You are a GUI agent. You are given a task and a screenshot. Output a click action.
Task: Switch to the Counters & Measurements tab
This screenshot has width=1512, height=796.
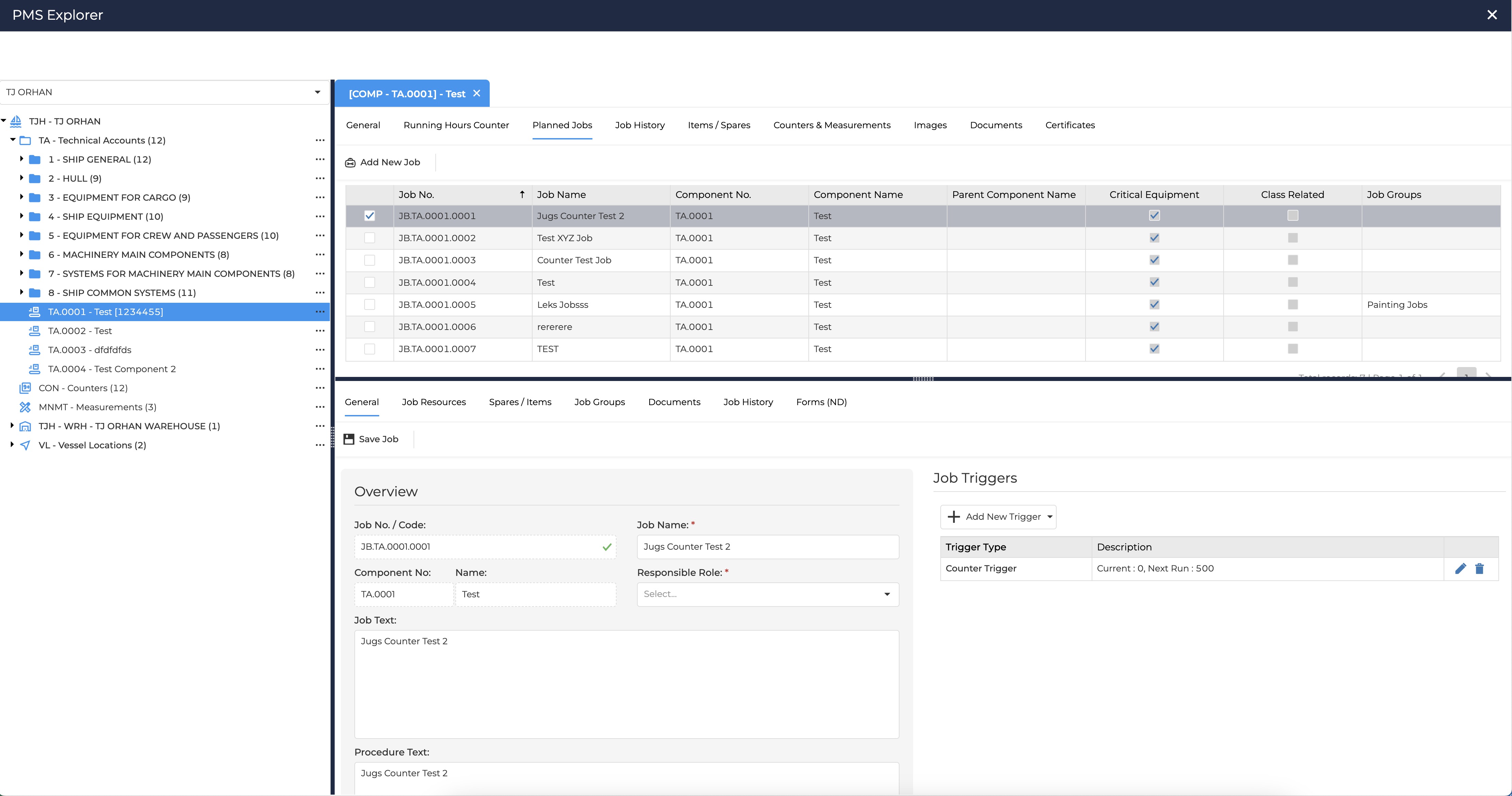pos(831,125)
